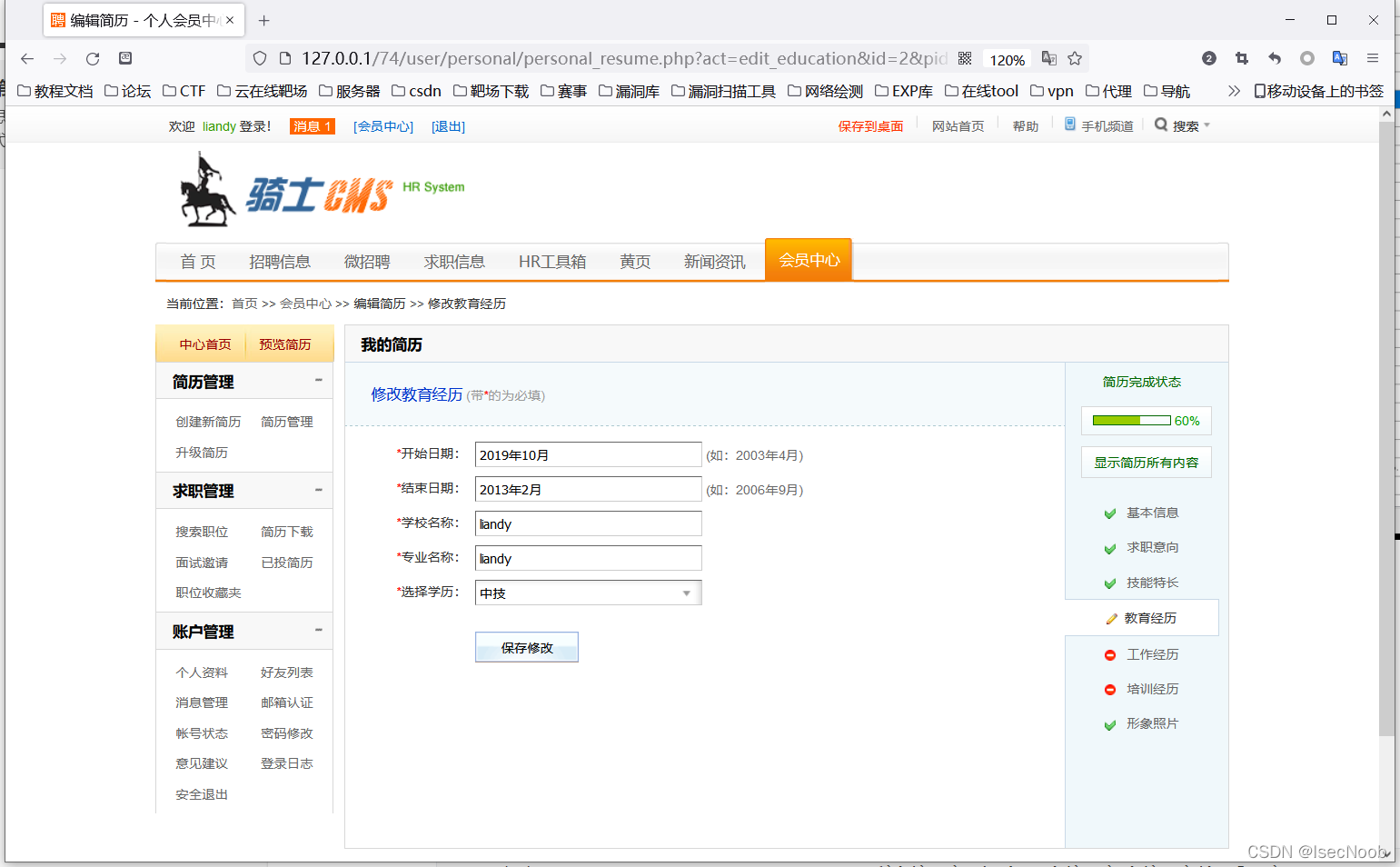Click the red block icon beside 培训经历
The width and height of the screenshot is (1400, 867).
[1110, 689]
